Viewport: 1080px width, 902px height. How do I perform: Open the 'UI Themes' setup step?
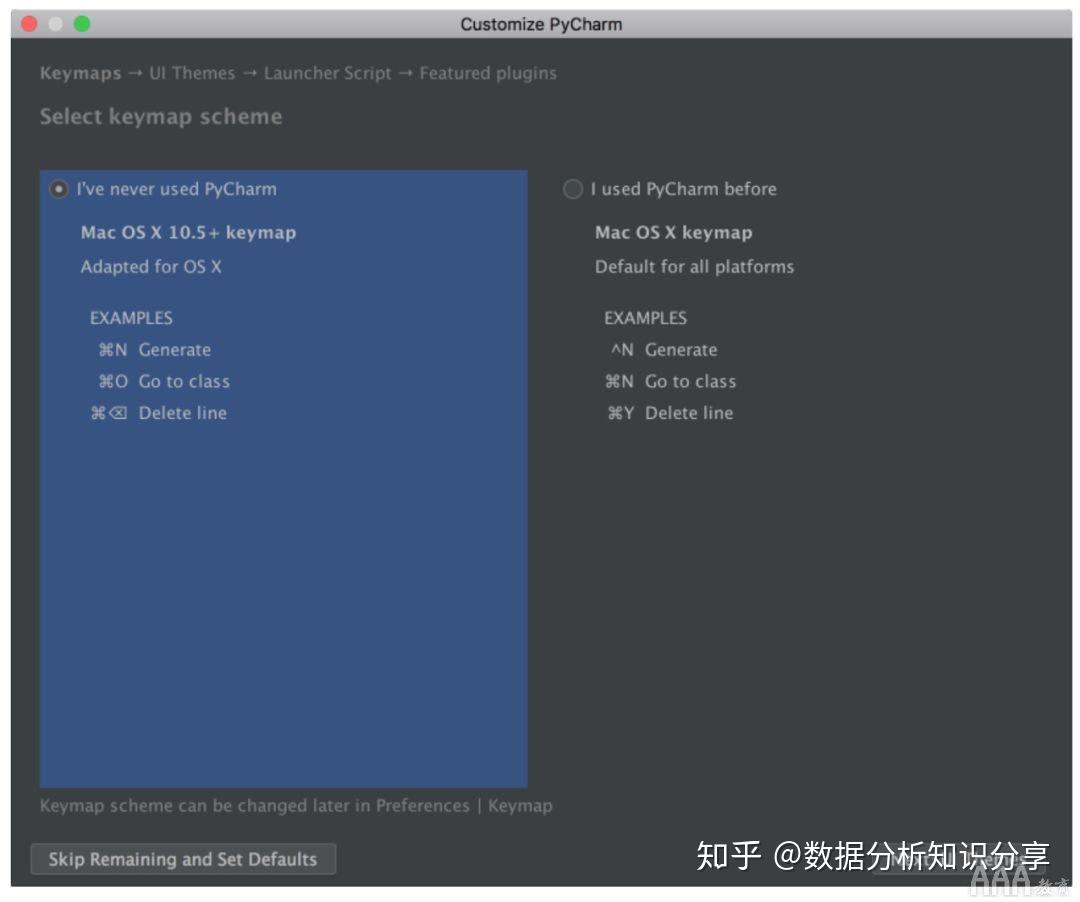pos(191,73)
